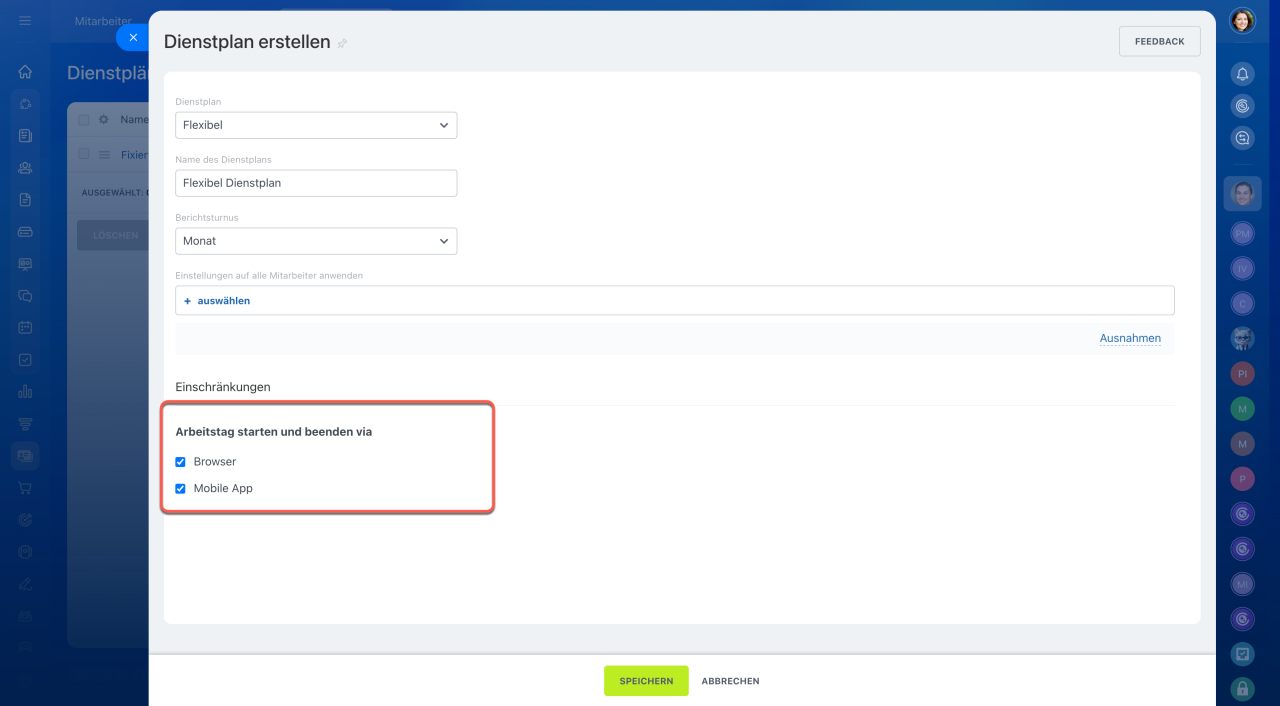
Task: Open chat with PI red avatar
Action: (x=1242, y=373)
